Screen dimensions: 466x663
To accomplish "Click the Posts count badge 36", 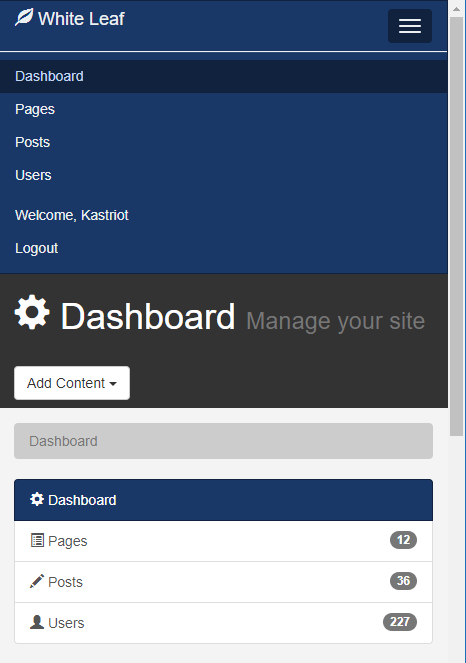I will 403,581.
